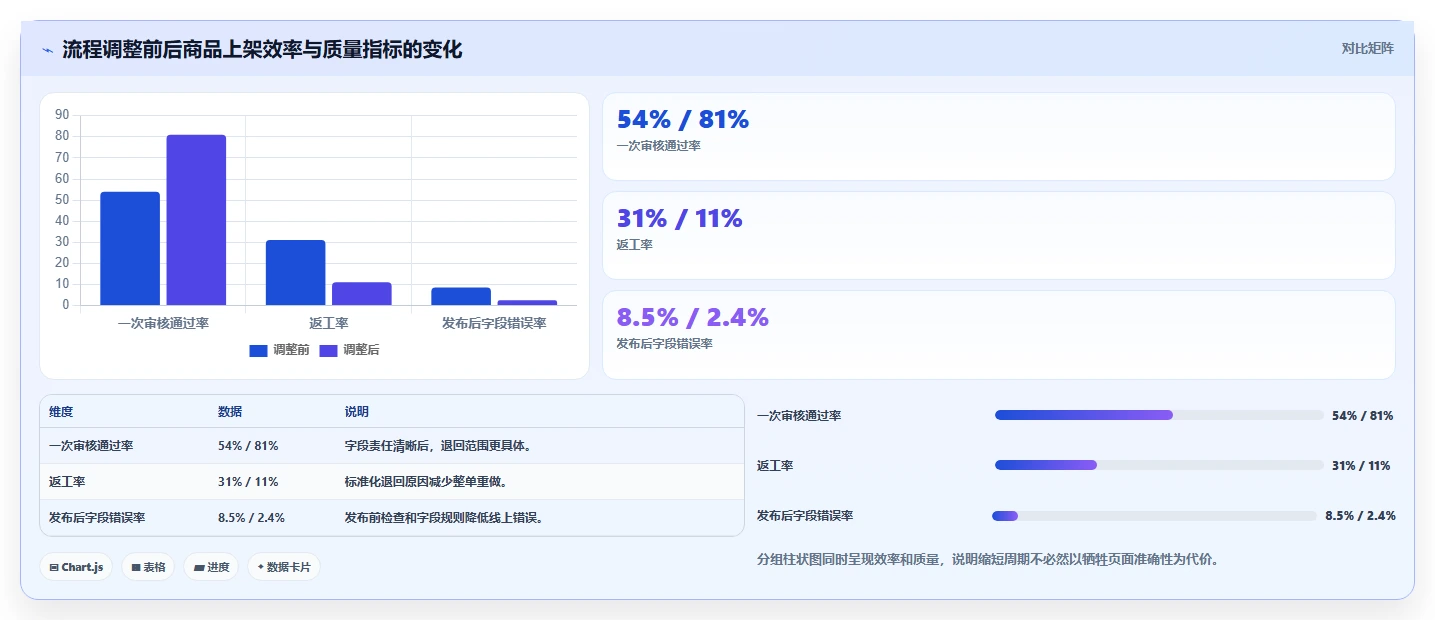The image size is (1435, 620).
Task: Click text 发布前检查和字段规则降低线上错误。
Action: [445, 518]
